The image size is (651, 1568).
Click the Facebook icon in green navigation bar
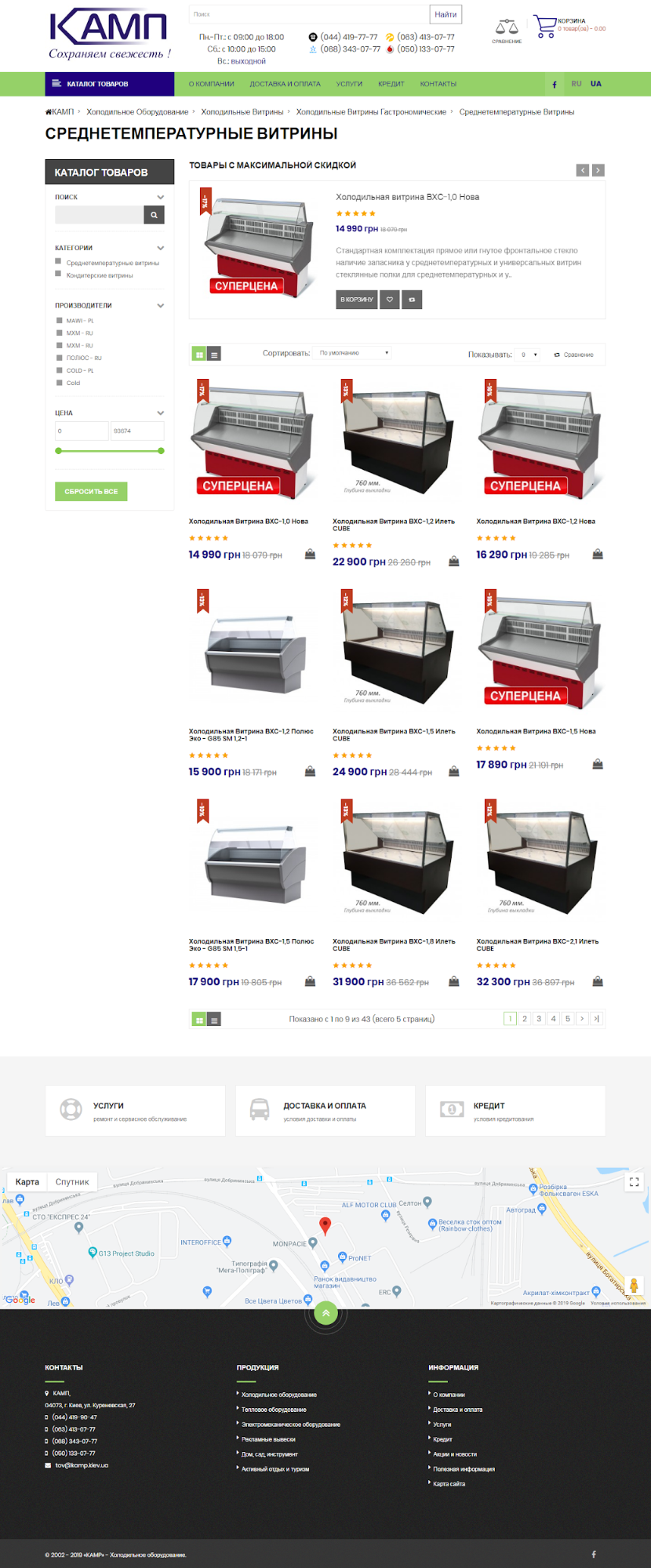tap(555, 84)
